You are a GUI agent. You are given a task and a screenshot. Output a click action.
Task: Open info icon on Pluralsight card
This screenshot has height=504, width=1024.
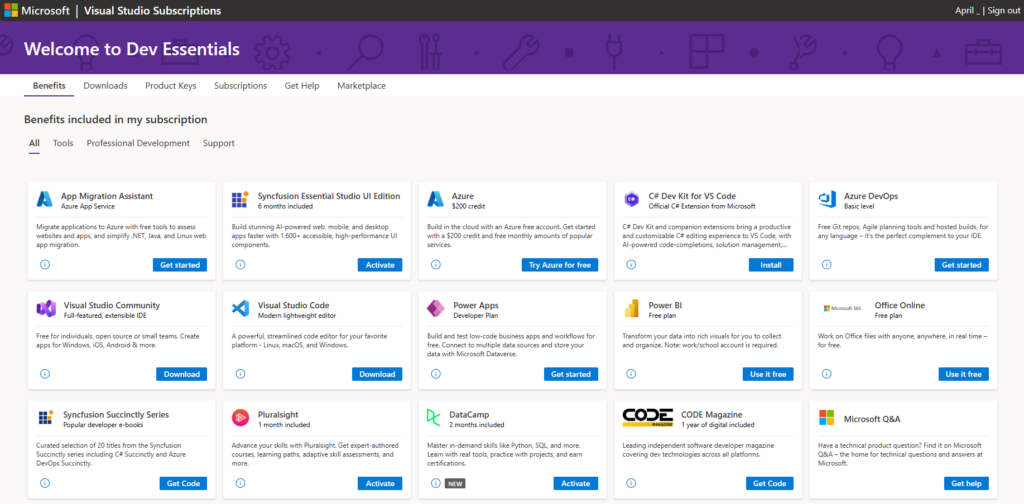pos(240,483)
